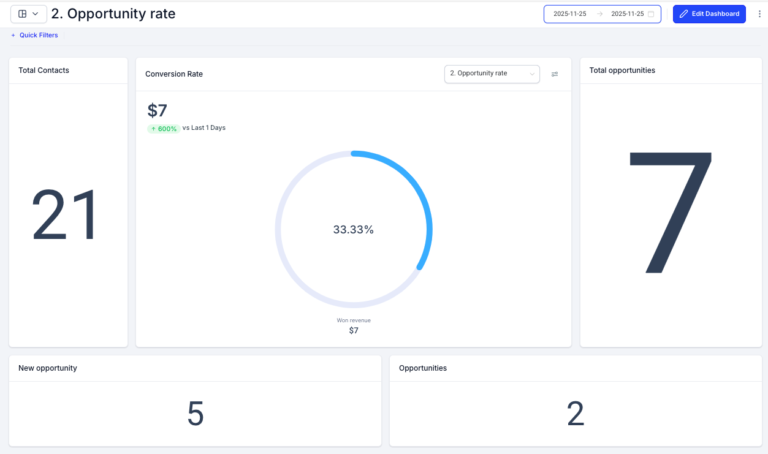Click the green 600% change badge
This screenshot has width=768, height=454.
pyautogui.click(x=164, y=128)
